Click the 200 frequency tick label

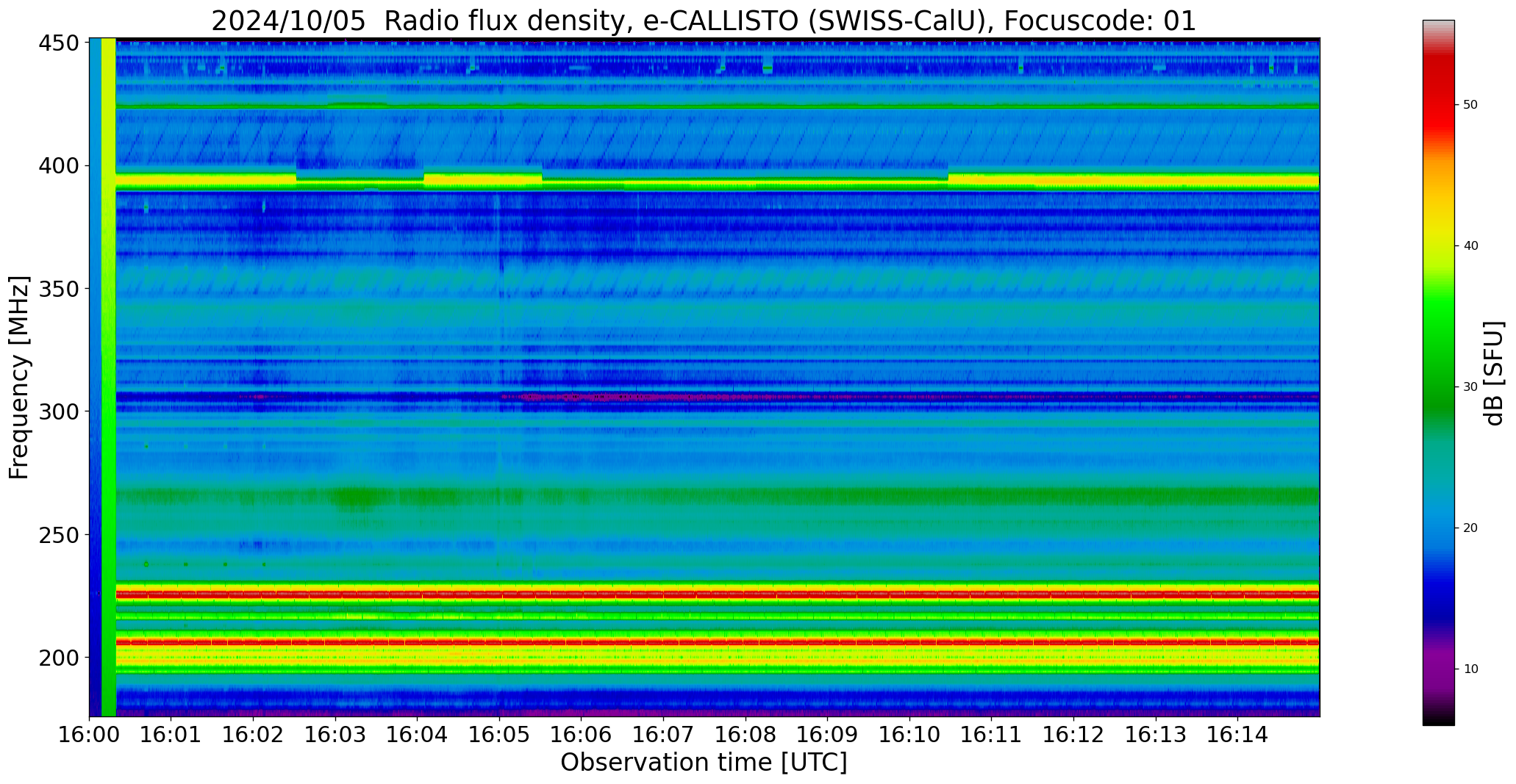58,658
